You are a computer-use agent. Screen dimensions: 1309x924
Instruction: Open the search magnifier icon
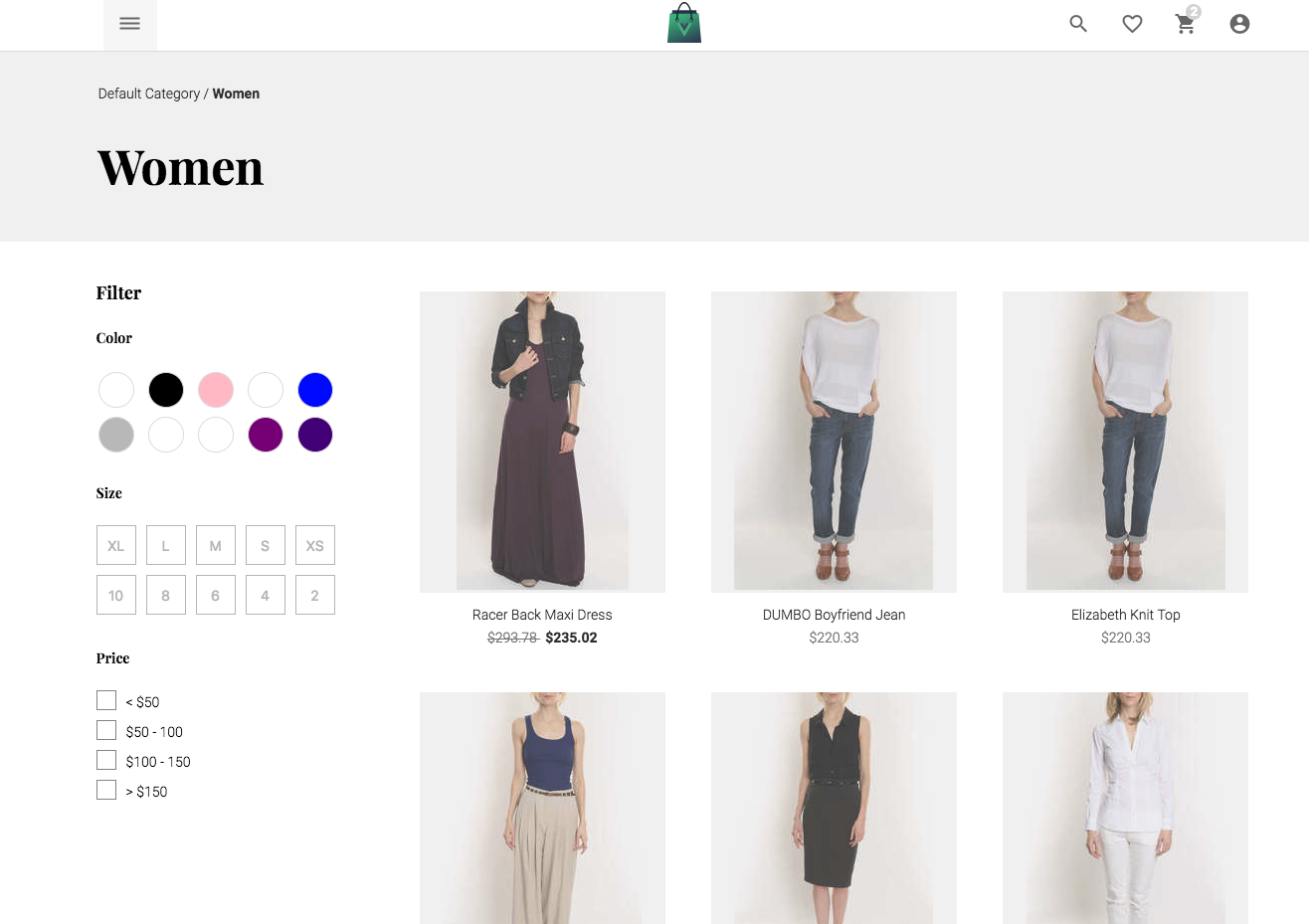1078,24
